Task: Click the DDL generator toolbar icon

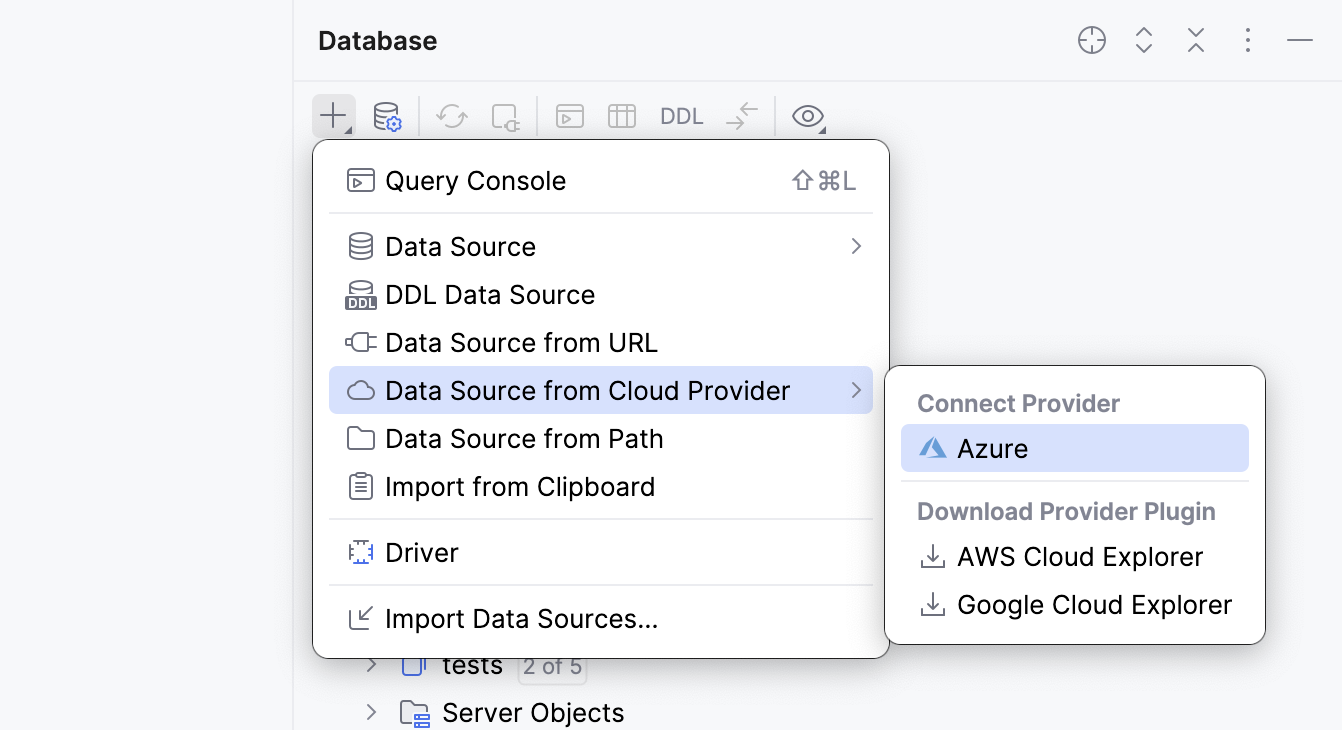Action: click(681, 115)
